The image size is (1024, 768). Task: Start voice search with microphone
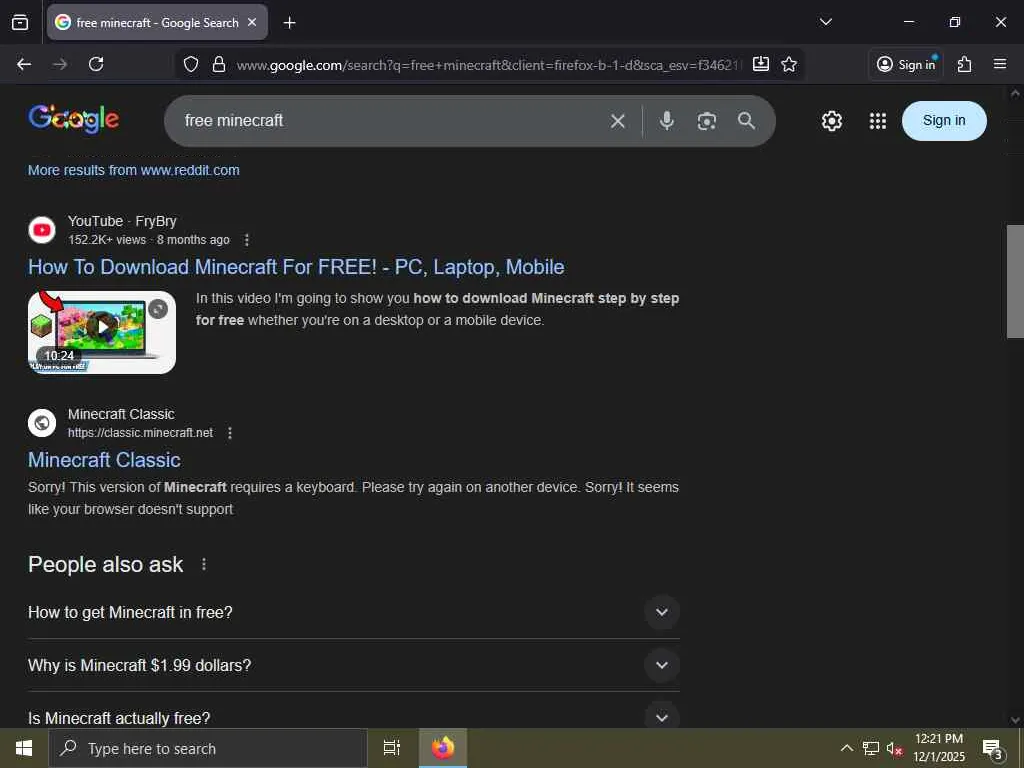point(667,121)
